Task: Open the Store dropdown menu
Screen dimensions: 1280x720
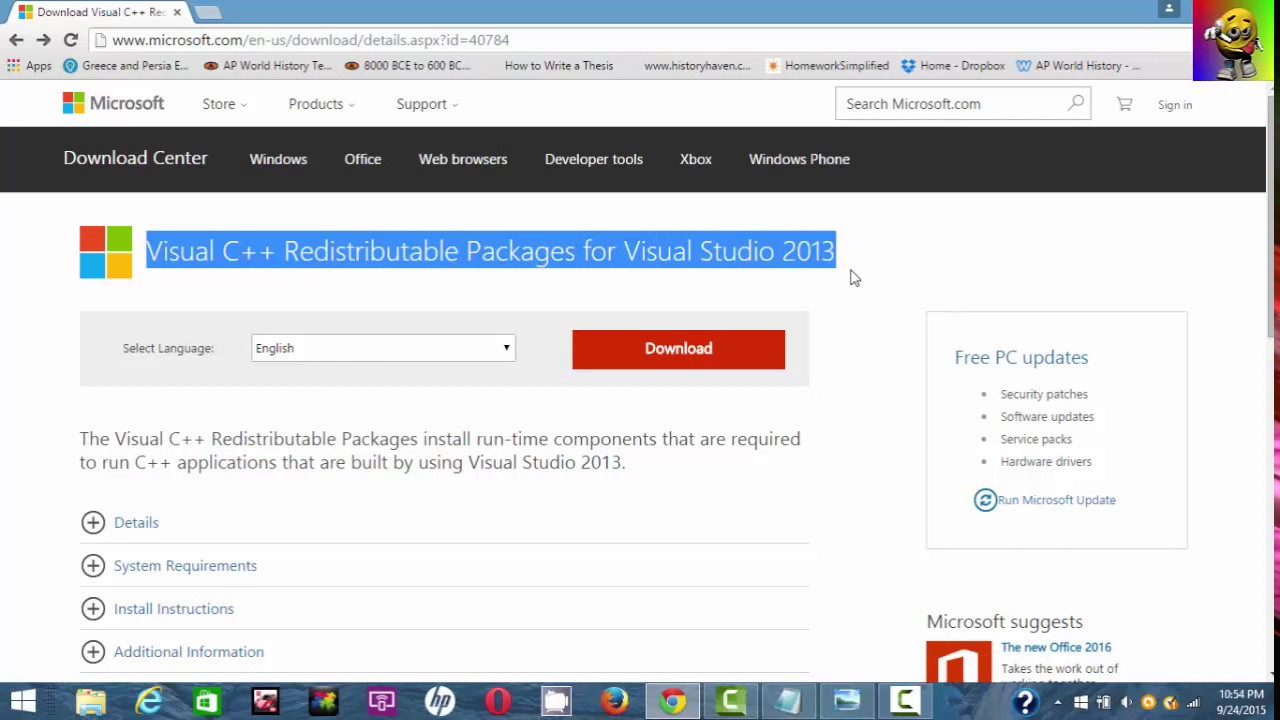Action: 224,104
